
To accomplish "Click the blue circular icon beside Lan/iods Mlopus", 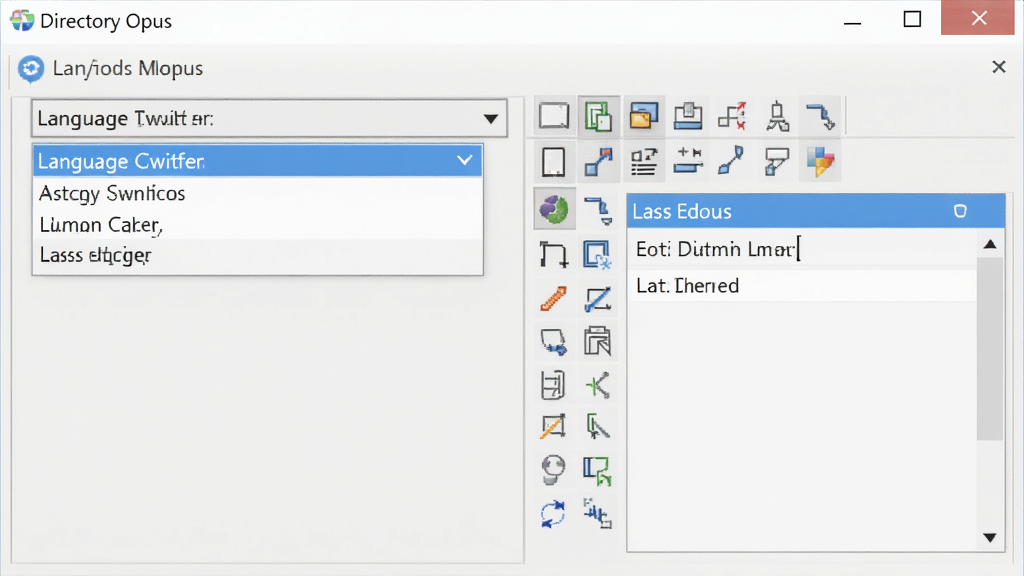I will coord(31,69).
